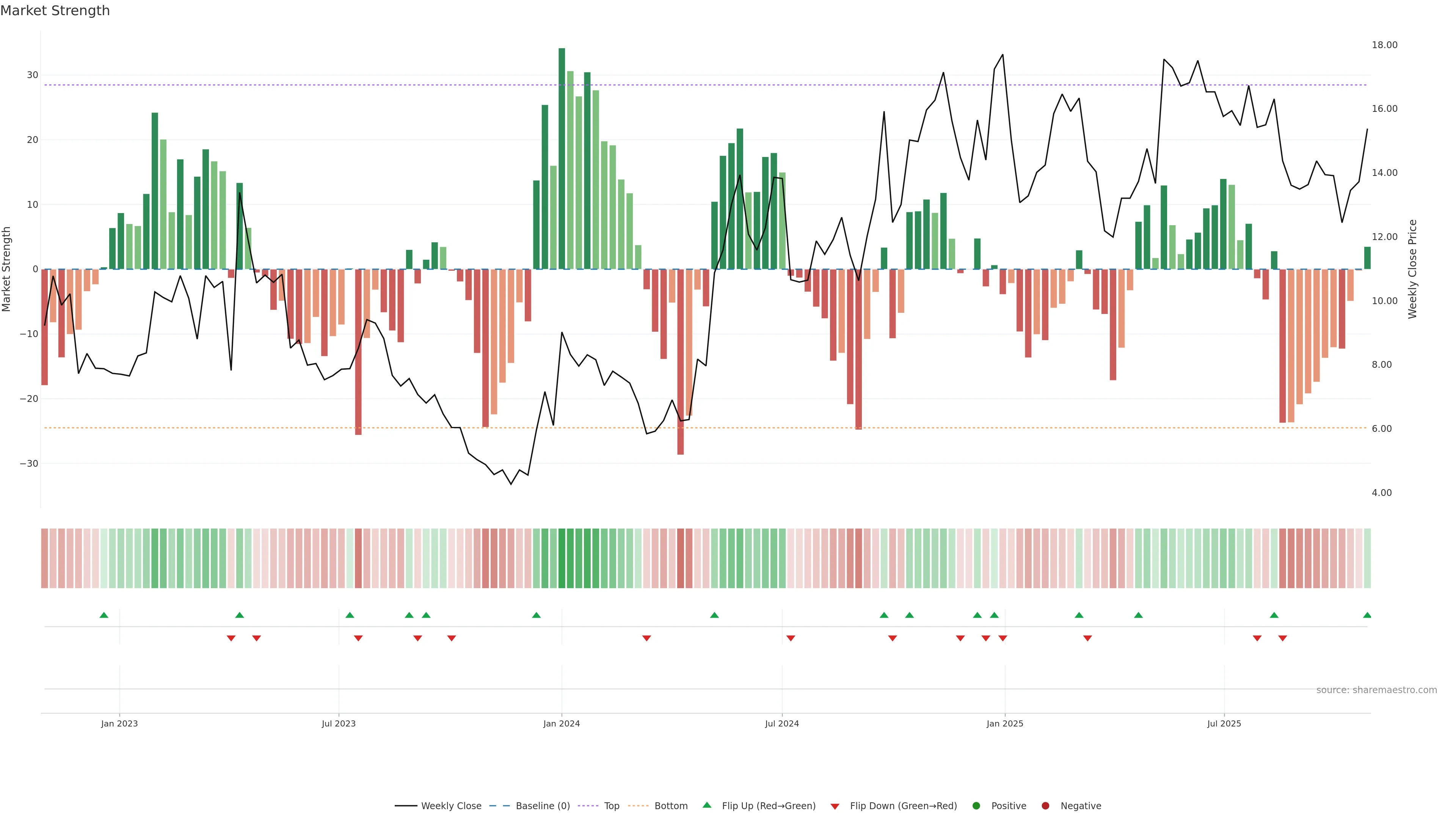
Task: Click the leftmost green flip-up triangle marker
Action: (x=104, y=615)
